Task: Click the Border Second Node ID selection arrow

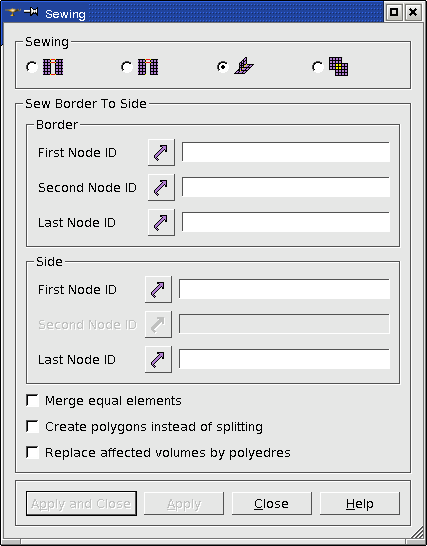Action: tap(161, 187)
